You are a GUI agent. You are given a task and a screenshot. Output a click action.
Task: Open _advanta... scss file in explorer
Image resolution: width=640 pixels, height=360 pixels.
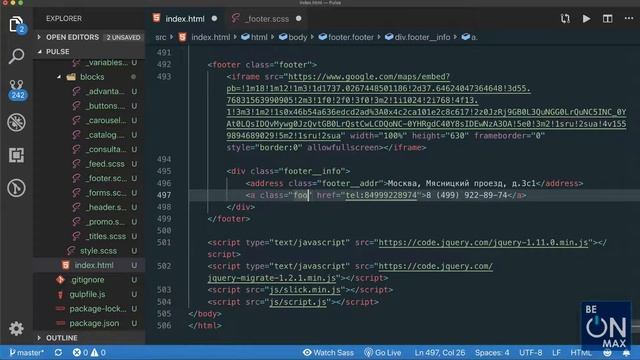pyautogui.click(x=105, y=91)
